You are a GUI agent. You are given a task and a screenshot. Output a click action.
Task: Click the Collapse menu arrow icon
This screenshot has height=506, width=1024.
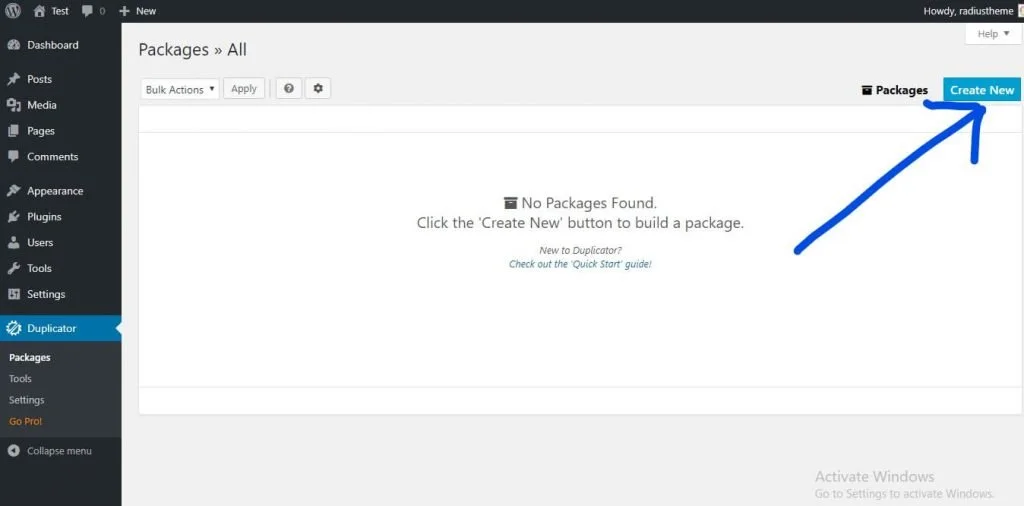(13, 451)
